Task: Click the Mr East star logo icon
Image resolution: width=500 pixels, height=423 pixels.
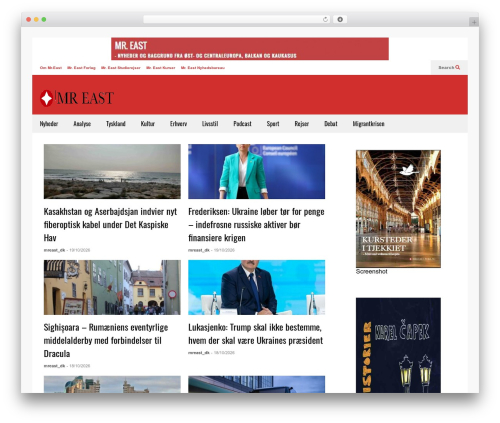Action: 46,98
